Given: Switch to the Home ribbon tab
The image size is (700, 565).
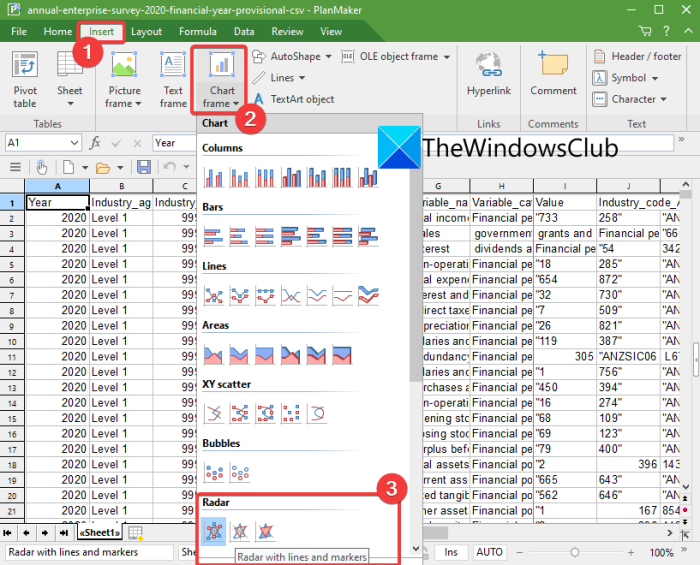Looking at the screenshot, I should [x=58, y=32].
